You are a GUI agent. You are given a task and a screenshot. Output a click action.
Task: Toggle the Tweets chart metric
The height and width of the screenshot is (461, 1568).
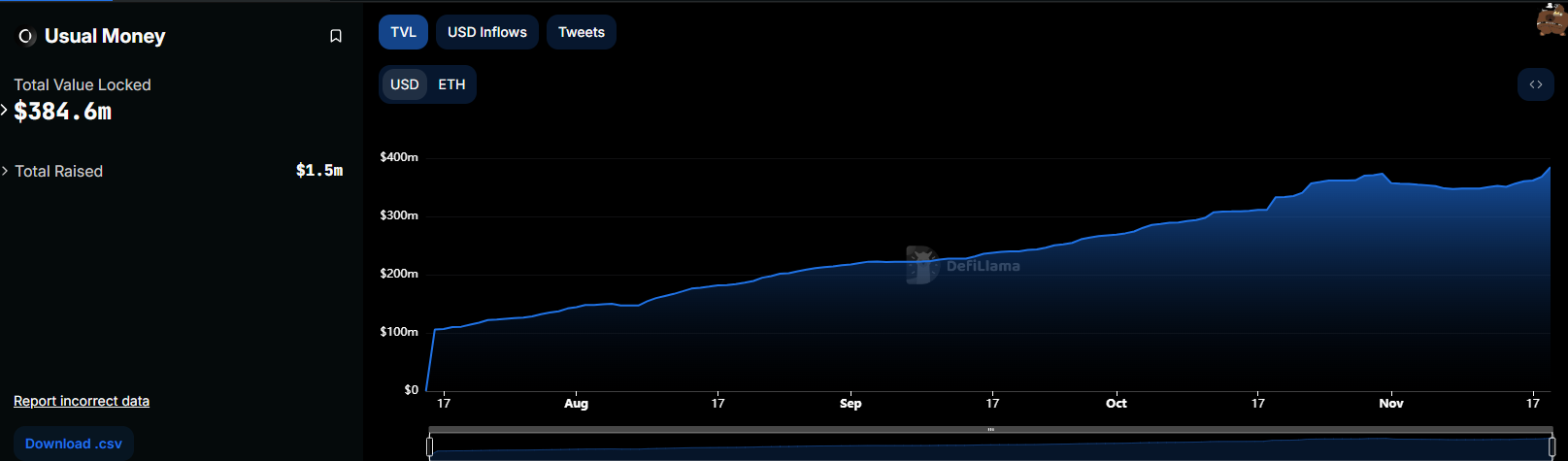pyautogui.click(x=582, y=32)
